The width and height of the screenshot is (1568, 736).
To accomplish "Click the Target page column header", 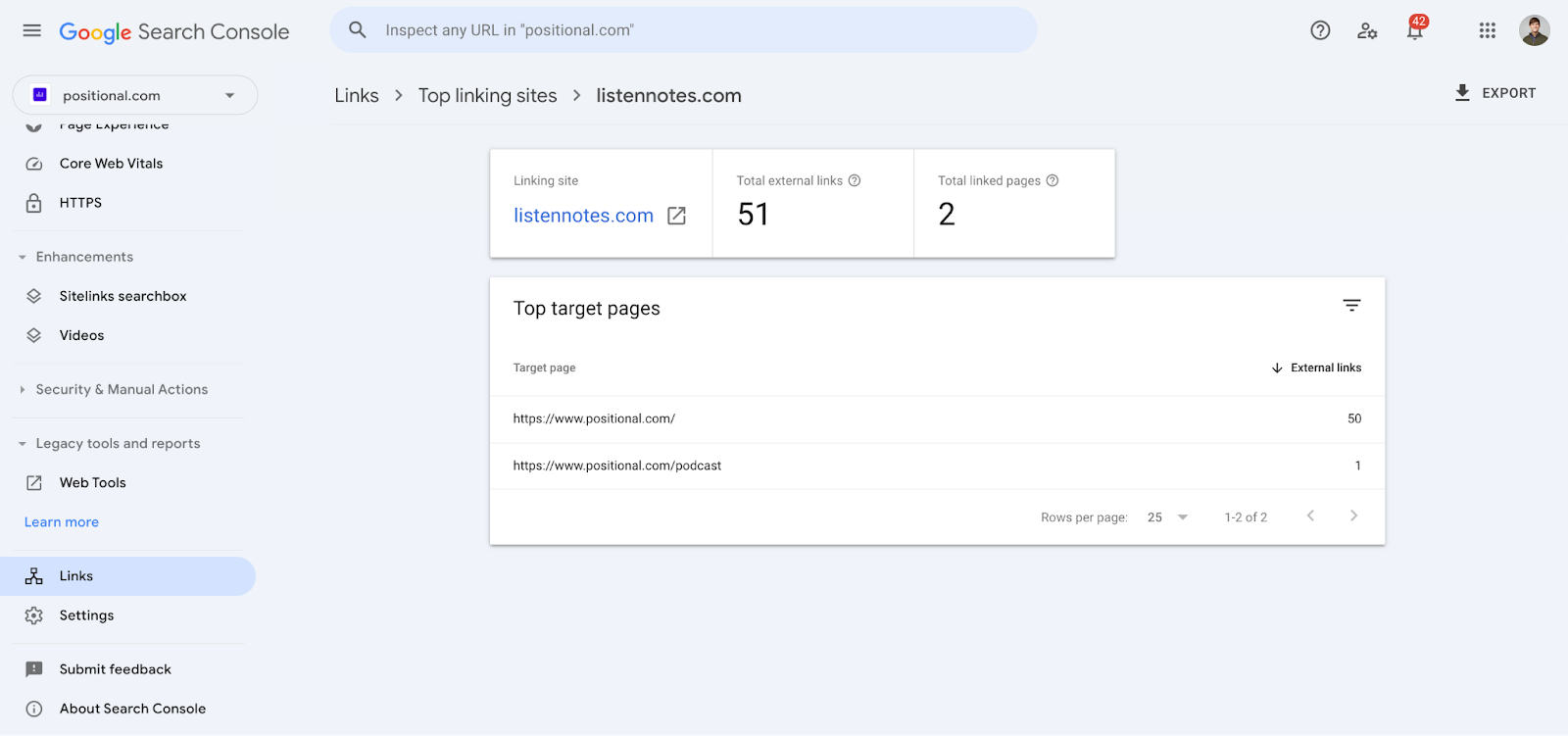I will [545, 368].
